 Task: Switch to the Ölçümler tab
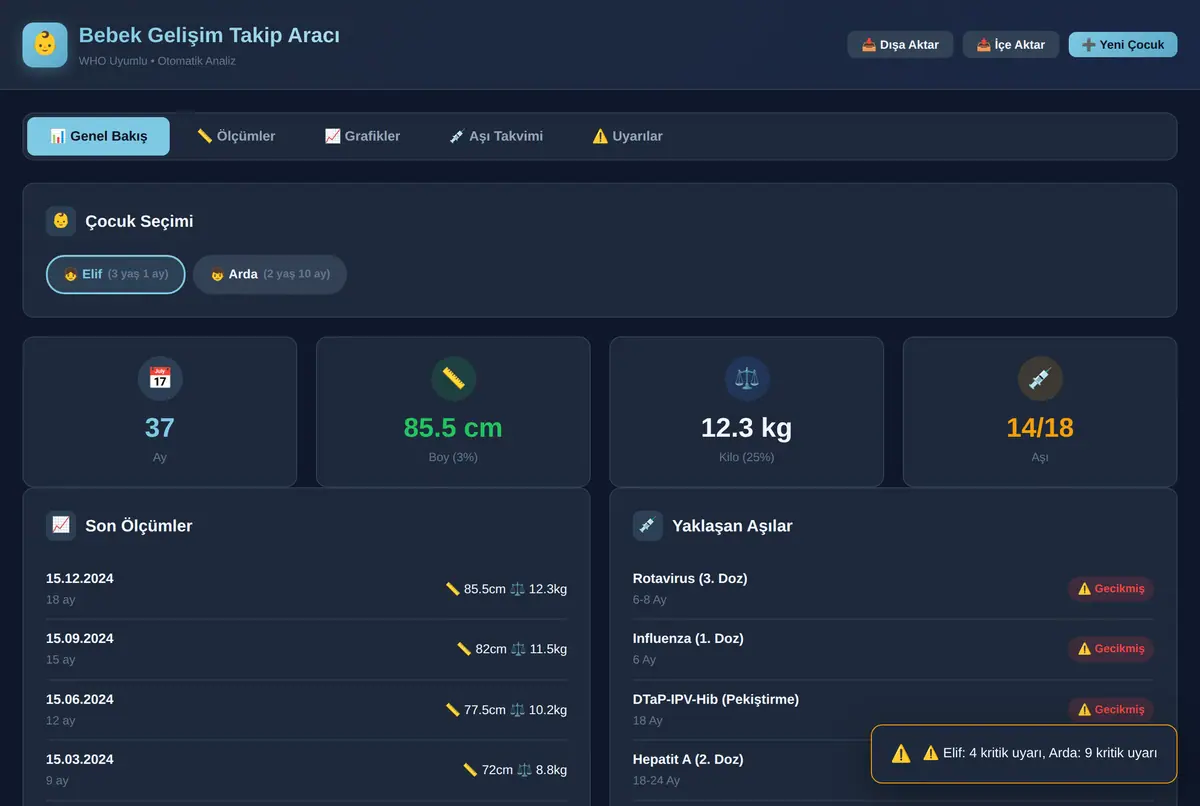(236, 136)
